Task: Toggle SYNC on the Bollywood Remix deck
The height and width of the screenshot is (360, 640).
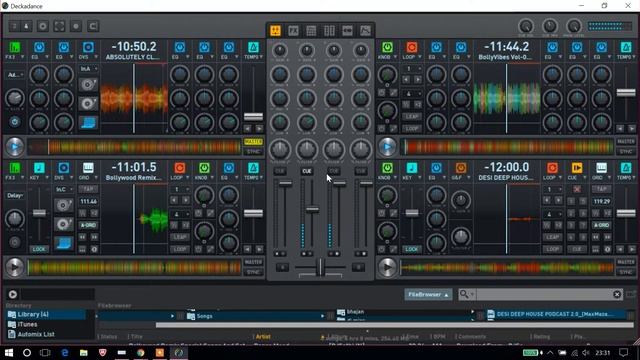Action: [253, 272]
